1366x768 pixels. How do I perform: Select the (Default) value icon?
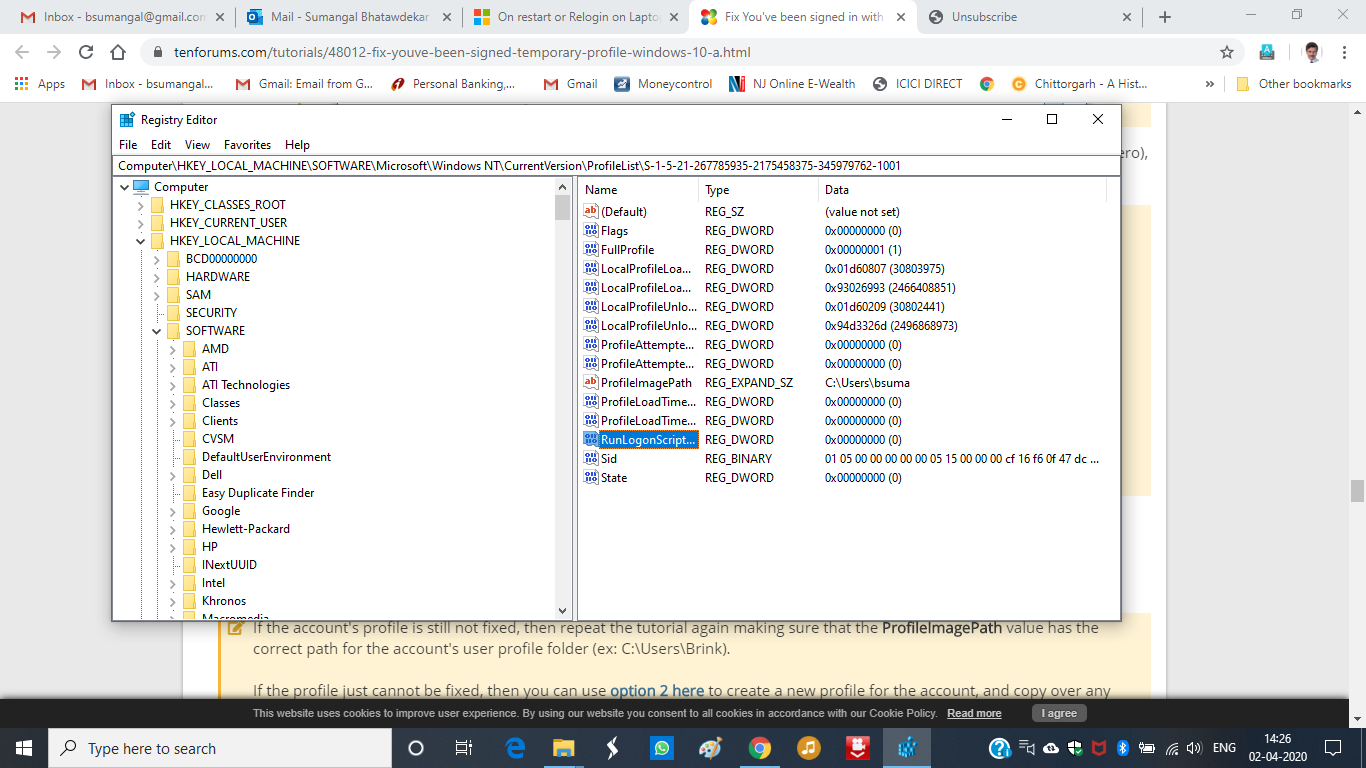pos(591,212)
